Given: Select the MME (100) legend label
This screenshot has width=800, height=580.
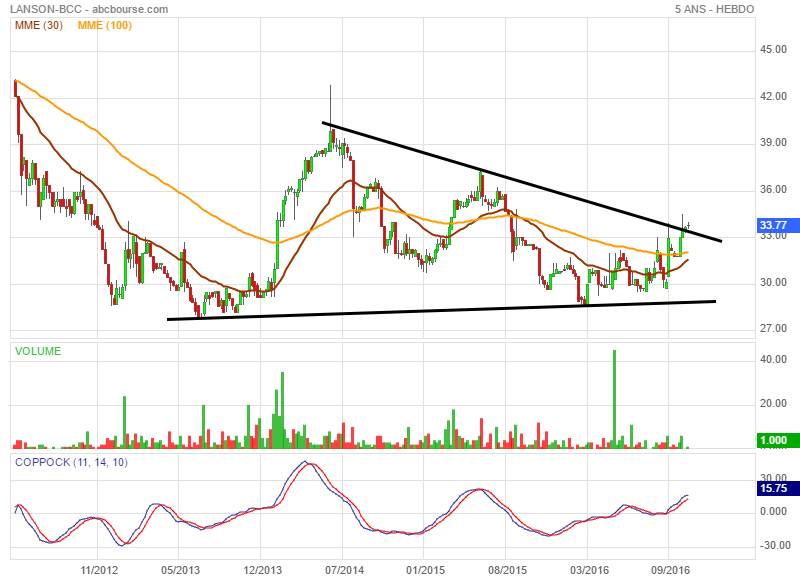Looking at the screenshot, I should pyautogui.click(x=105, y=25).
